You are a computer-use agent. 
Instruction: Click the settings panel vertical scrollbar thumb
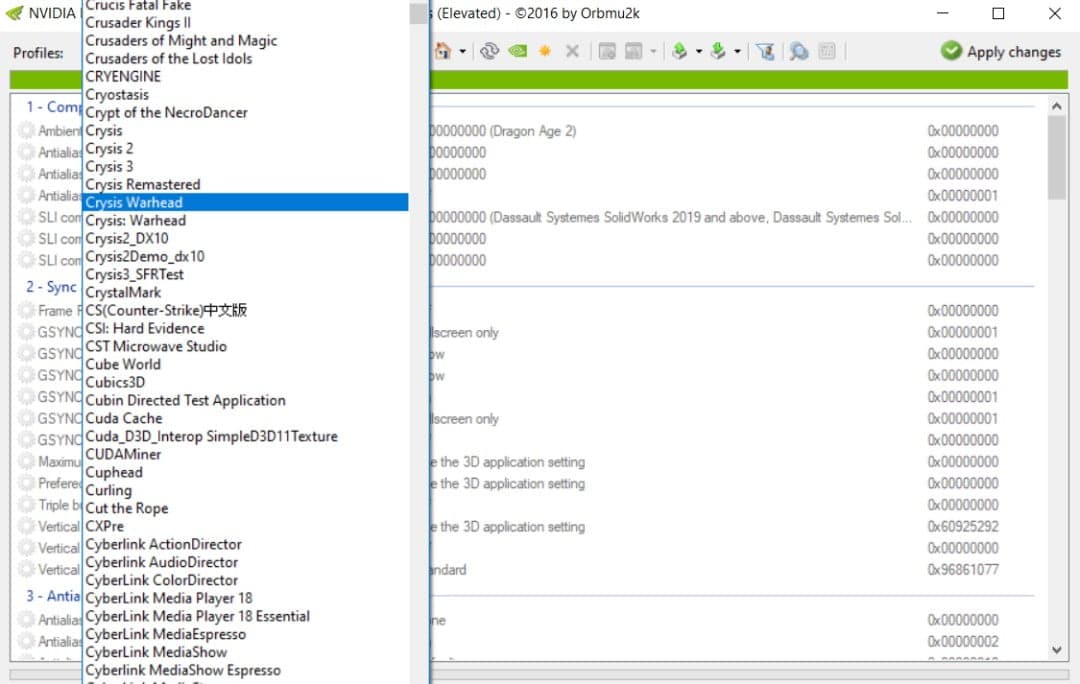pos(1057,158)
